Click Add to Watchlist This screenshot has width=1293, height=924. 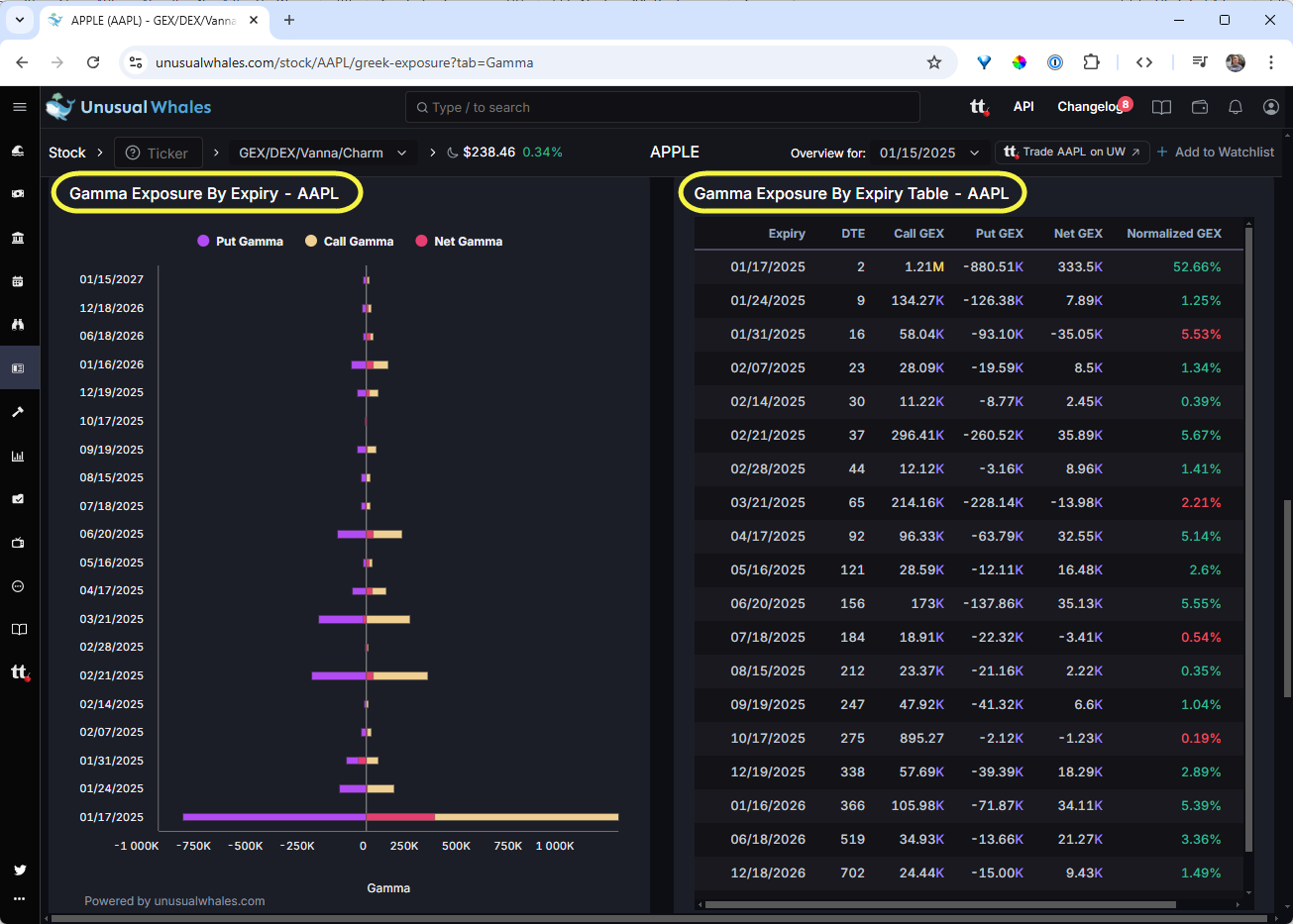(1216, 153)
